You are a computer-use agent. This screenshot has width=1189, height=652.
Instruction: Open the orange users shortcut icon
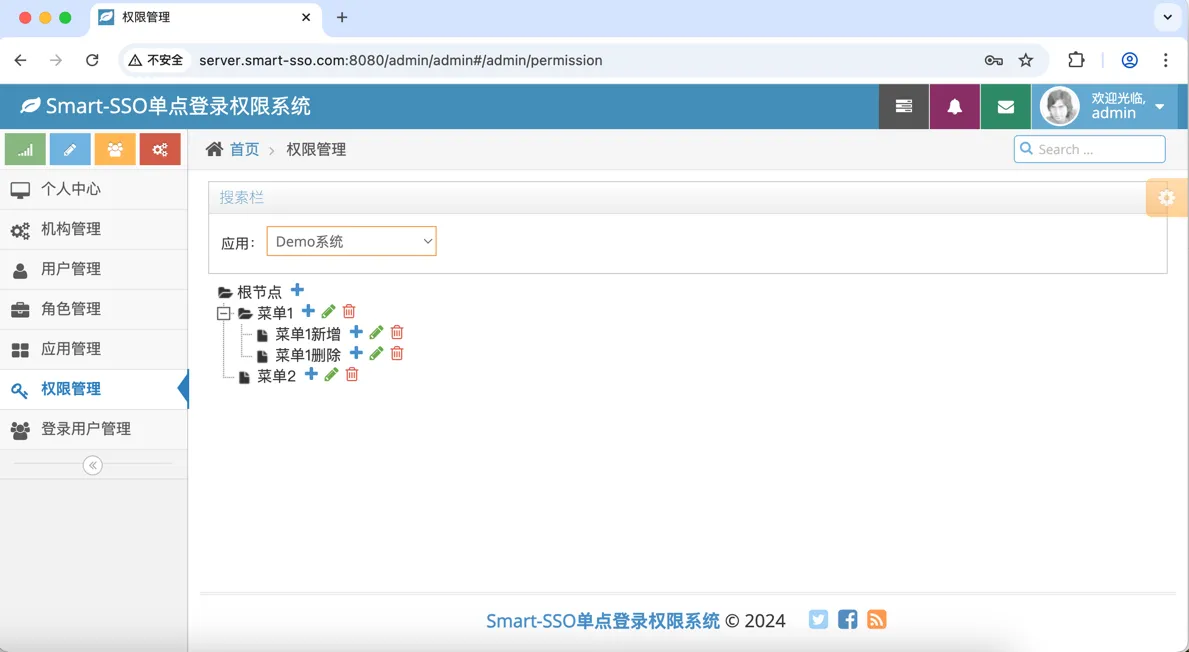[x=114, y=148]
